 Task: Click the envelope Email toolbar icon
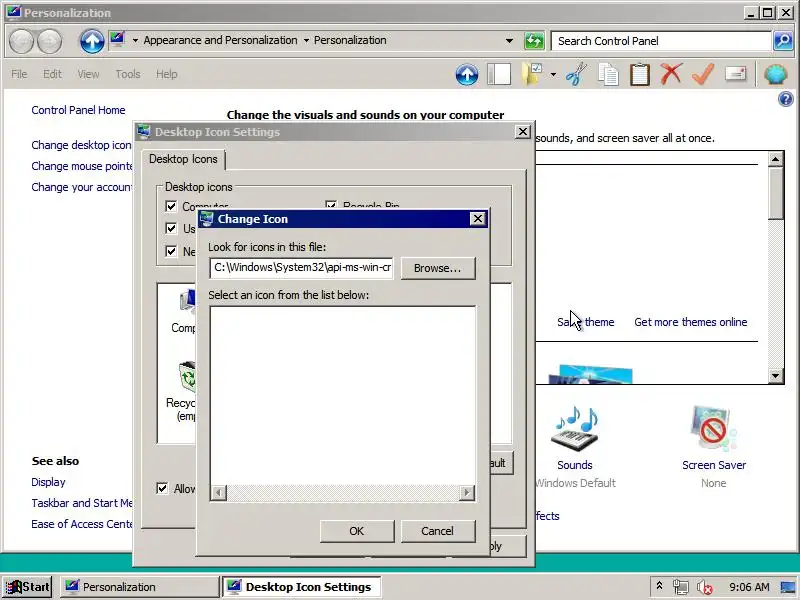tap(735, 74)
